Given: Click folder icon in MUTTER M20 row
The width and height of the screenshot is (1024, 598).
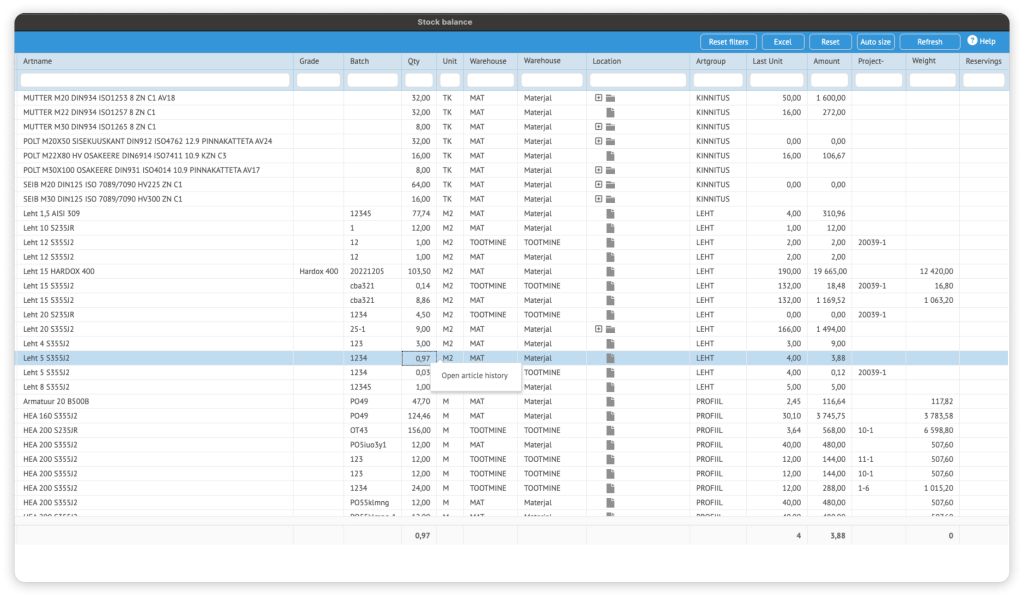Looking at the screenshot, I should pos(610,98).
